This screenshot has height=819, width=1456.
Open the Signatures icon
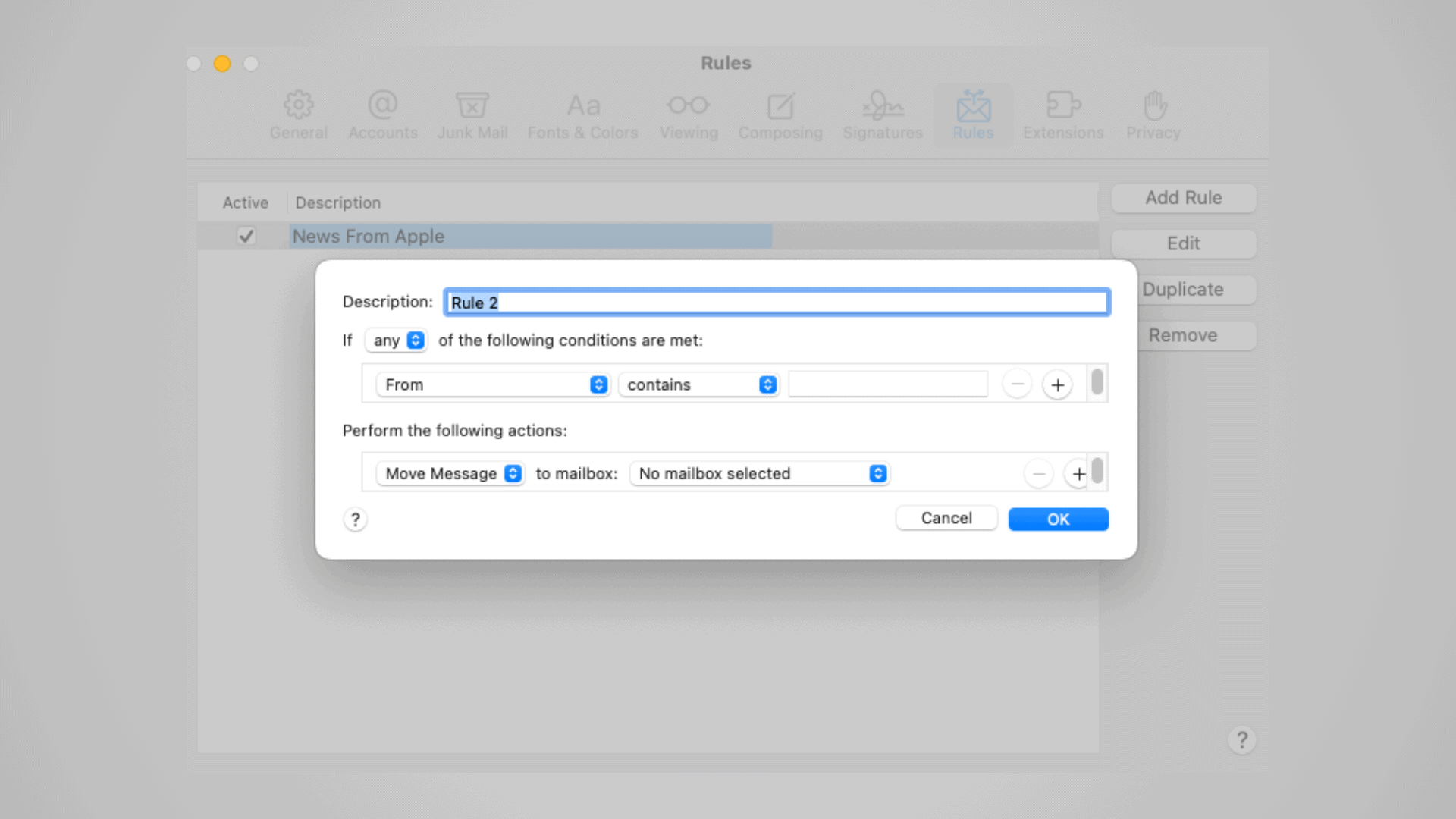coord(883,105)
